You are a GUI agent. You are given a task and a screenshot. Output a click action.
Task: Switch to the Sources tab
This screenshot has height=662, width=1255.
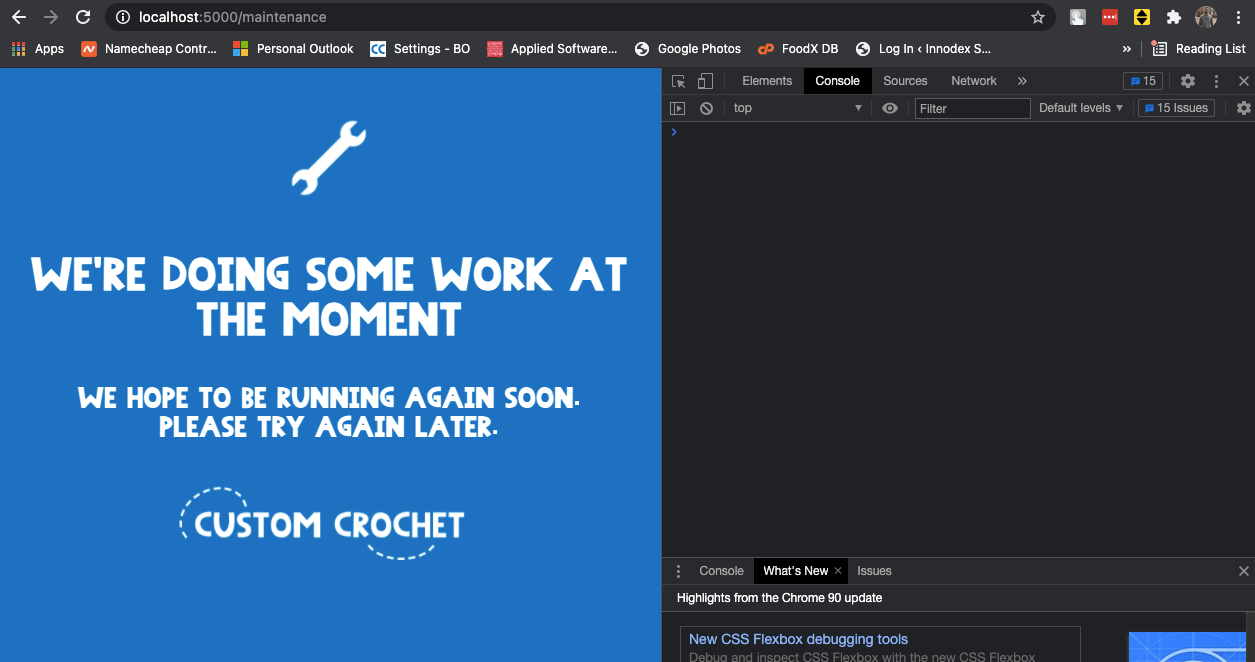(905, 81)
